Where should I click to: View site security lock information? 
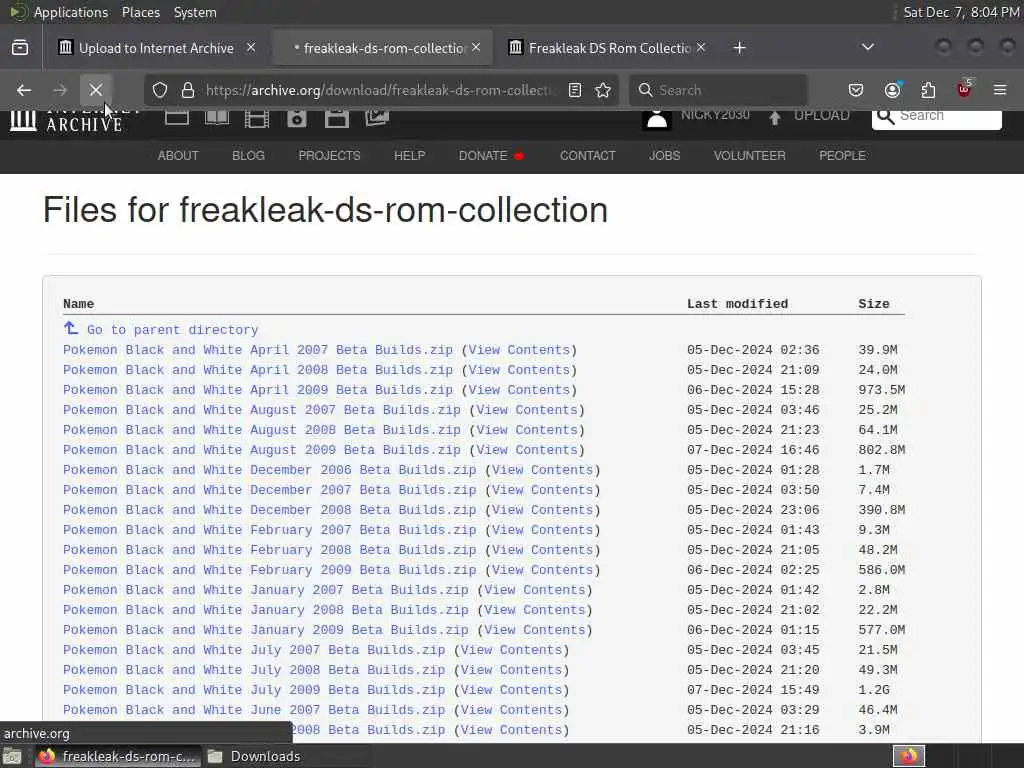click(188, 90)
